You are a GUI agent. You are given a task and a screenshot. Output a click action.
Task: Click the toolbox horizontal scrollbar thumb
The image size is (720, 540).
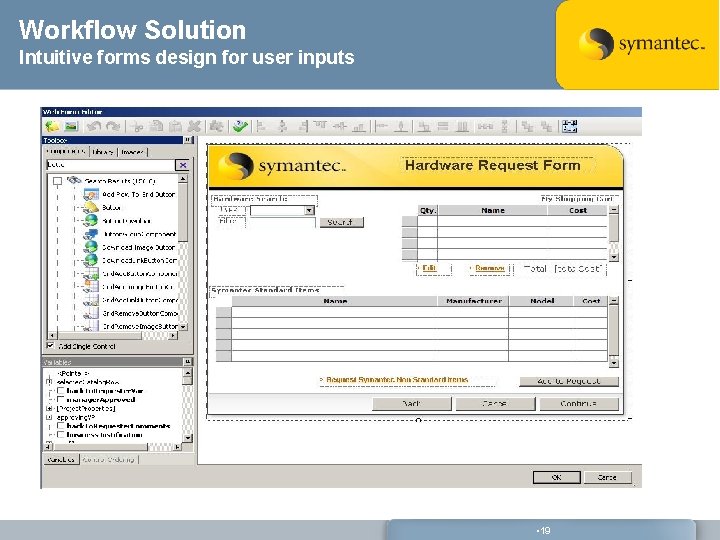[99, 336]
